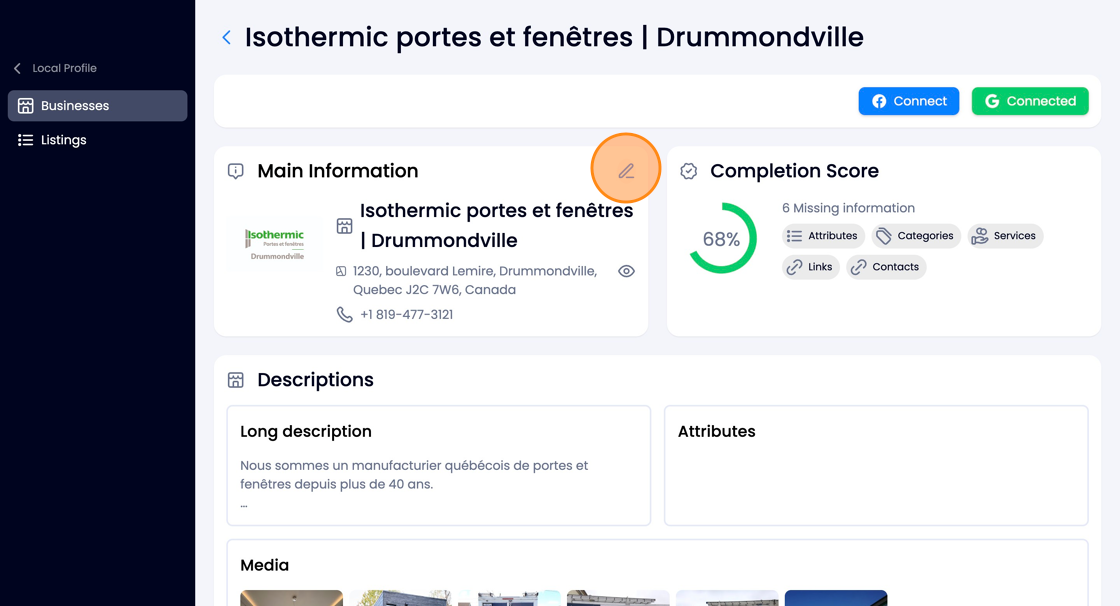Click the dark blue Media thumbnail
This screenshot has height=606, width=1120.
tap(836, 598)
